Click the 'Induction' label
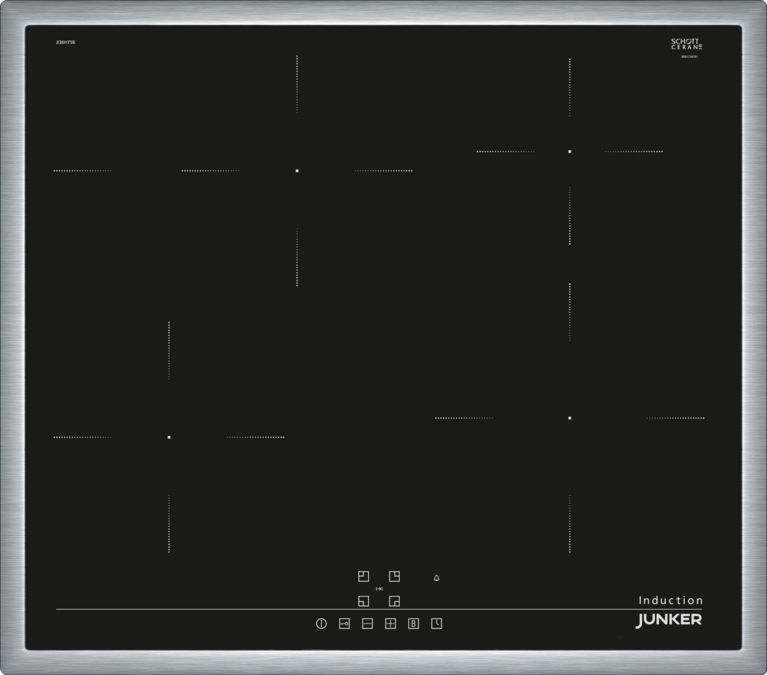The width and height of the screenshot is (767, 675). coord(671,600)
